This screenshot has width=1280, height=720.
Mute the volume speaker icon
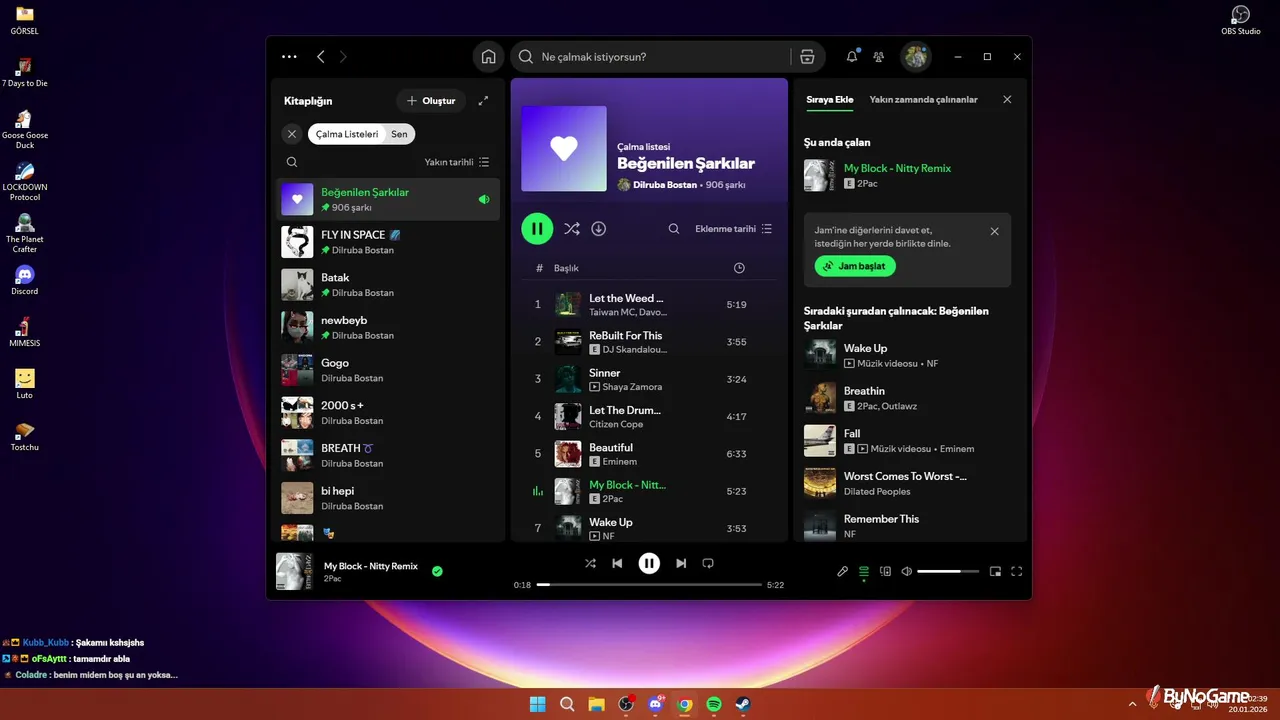point(906,572)
